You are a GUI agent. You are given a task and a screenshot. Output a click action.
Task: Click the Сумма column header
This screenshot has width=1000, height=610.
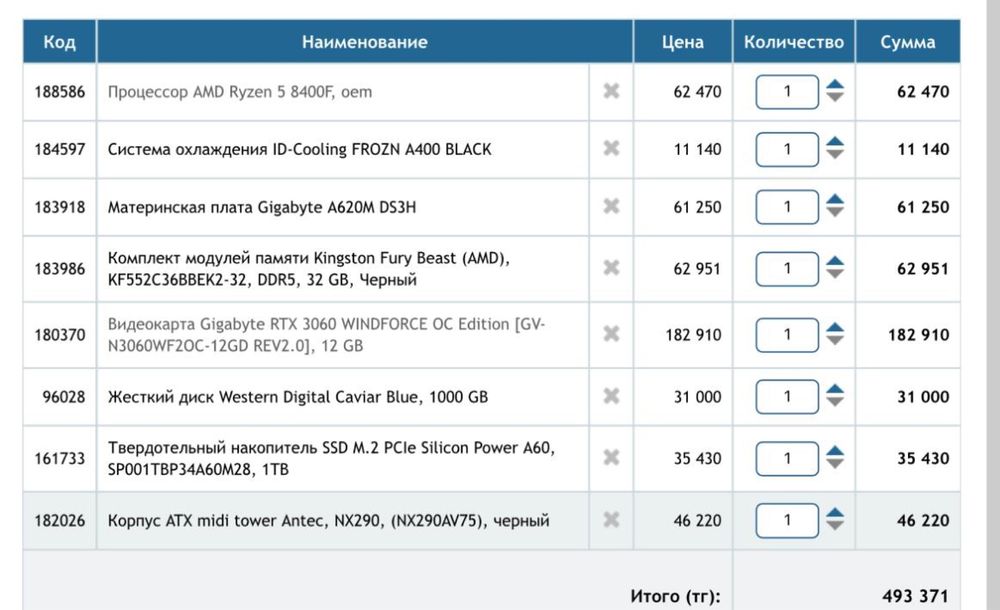908,41
